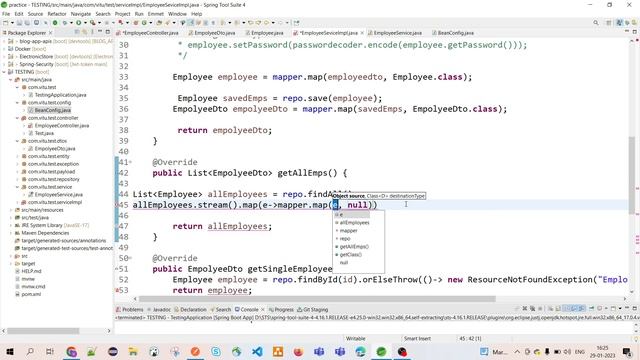Viewport: 640px width, 360px height.
Task: Open the Java perspective icon at top right
Action: point(620,23)
